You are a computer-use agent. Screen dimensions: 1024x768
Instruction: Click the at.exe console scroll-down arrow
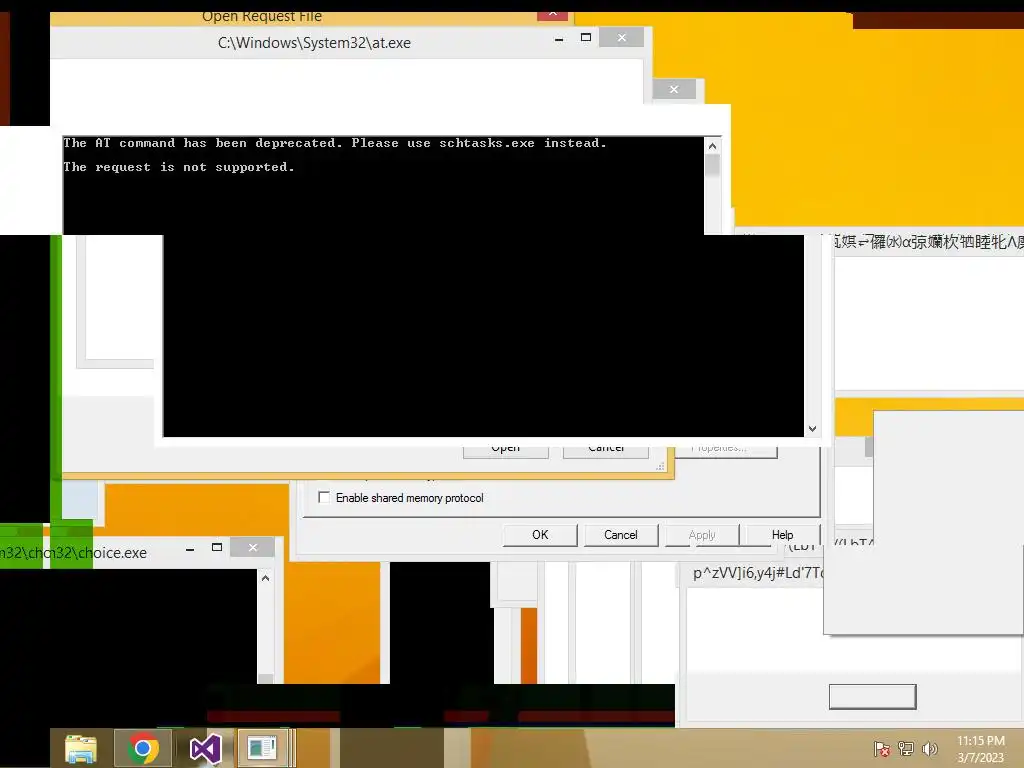coord(812,429)
